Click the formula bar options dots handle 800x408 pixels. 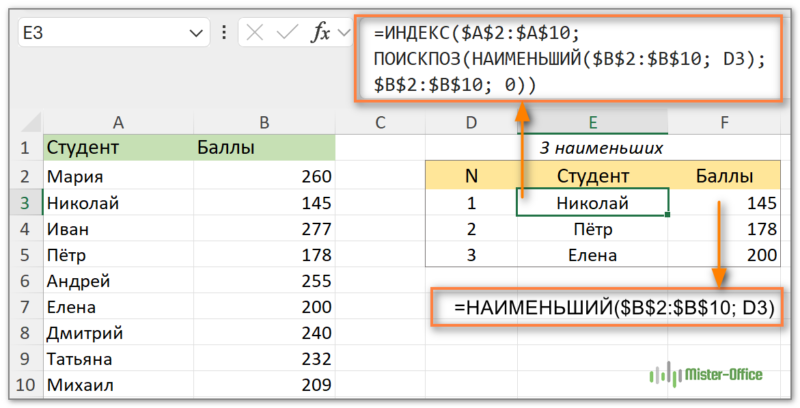click(x=226, y=33)
